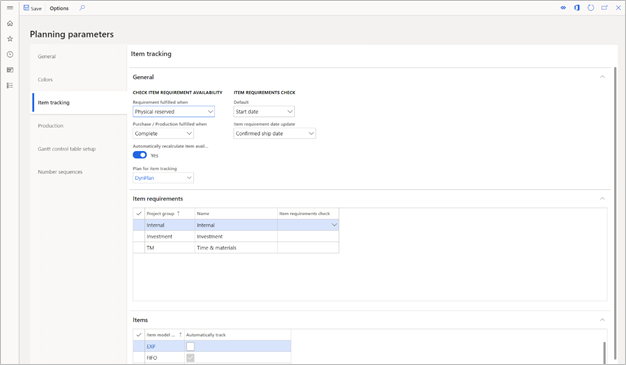Collapse the Item requirements section
This screenshot has height=365, width=626.
[602, 198]
